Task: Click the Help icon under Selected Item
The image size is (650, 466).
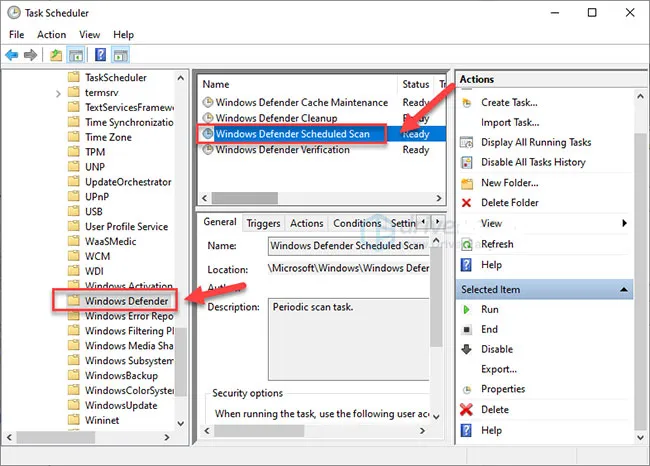Action: coord(466,430)
